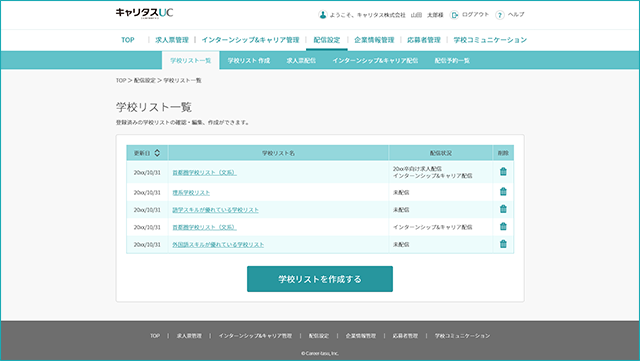This screenshot has height=361, width=640.
Task: Click footer 応募者管理 link
Action: pyautogui.click(x=405, y=336)
